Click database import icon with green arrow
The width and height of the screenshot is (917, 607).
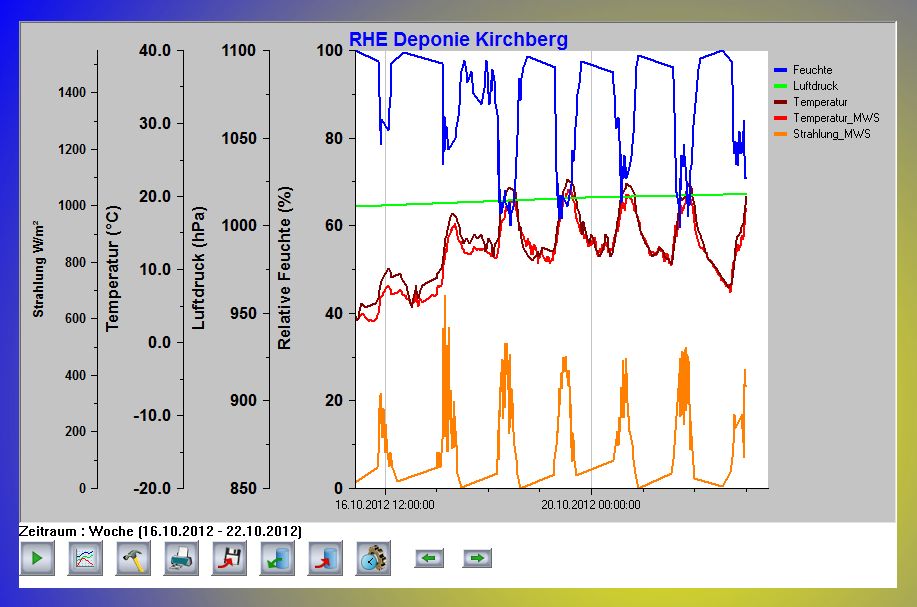click(x=277, y=558)
